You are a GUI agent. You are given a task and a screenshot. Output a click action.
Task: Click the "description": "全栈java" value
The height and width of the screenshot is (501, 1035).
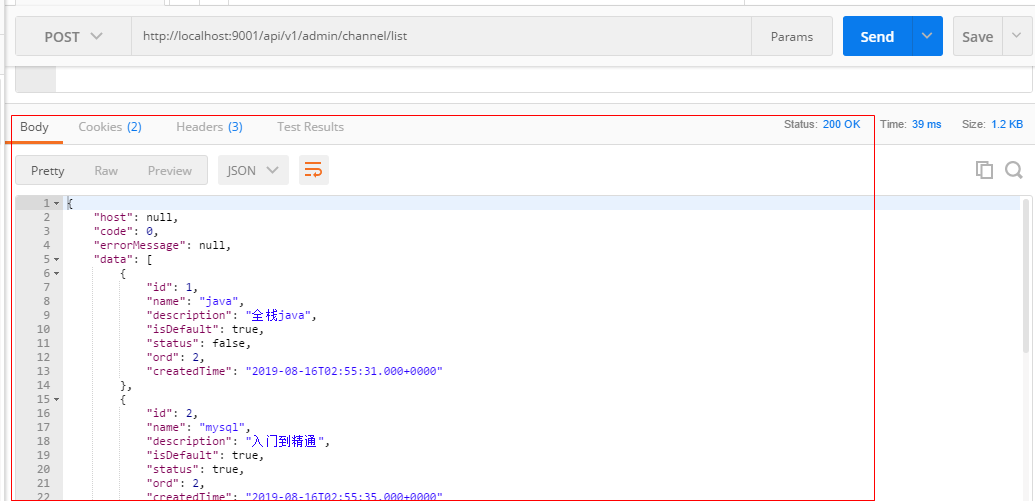[279, 315]
